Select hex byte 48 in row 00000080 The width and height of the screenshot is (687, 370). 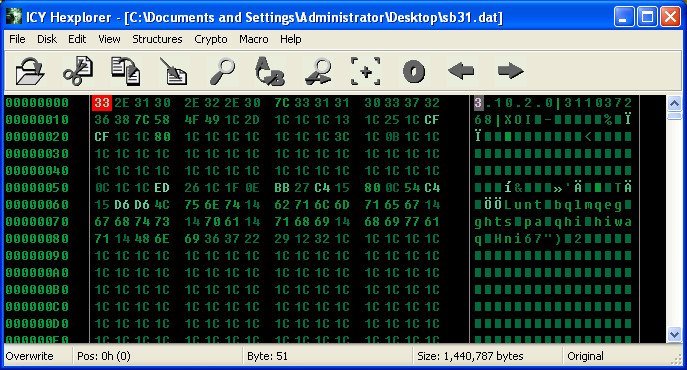pos(142,239)
